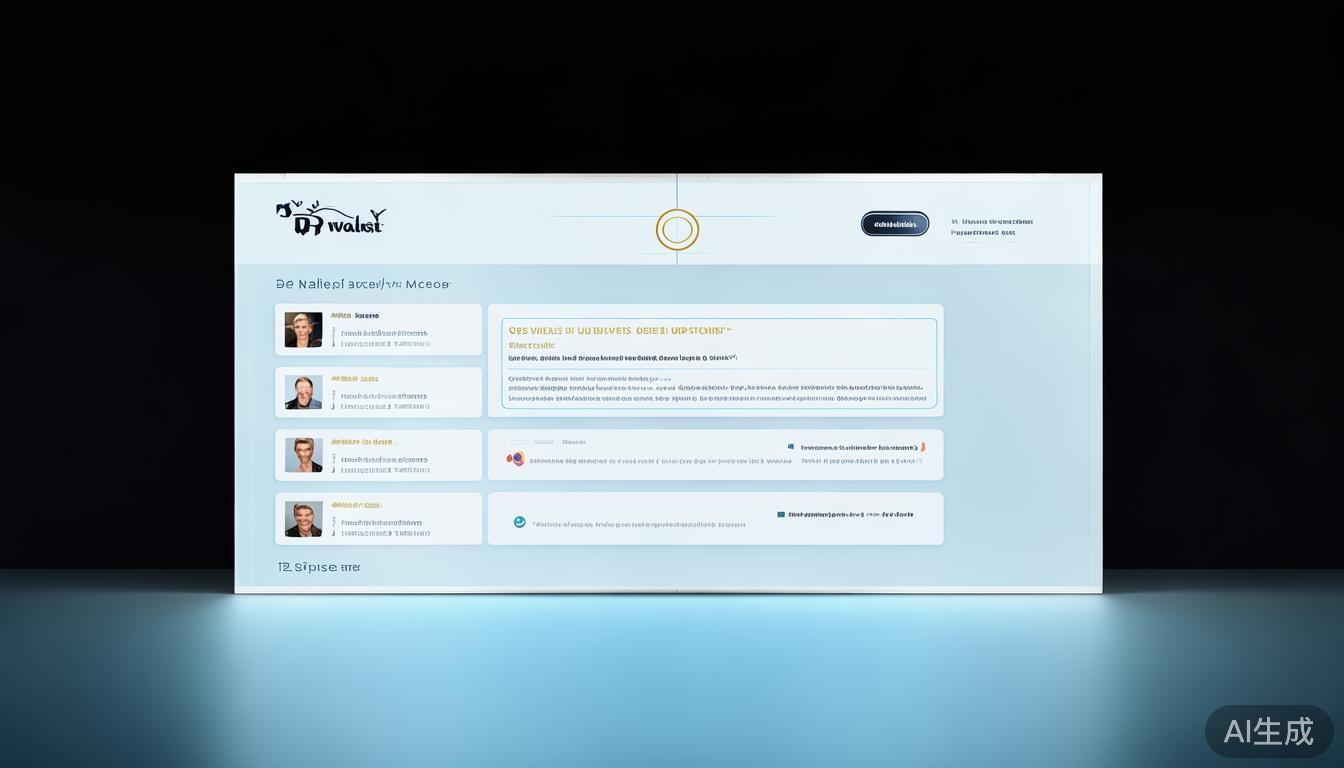Open the third person's profile photo
This screenshot has height=768, width=1344.
coord(303,455)
